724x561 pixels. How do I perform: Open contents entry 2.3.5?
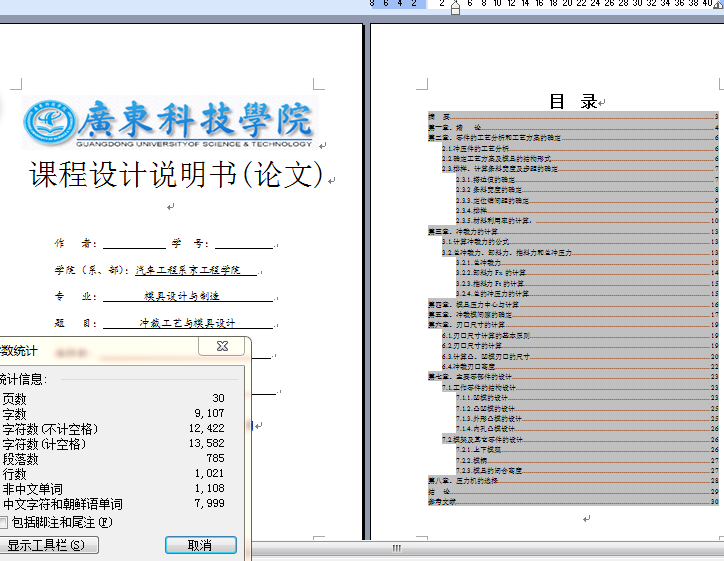pyautogui.click(x=587, y=221)
